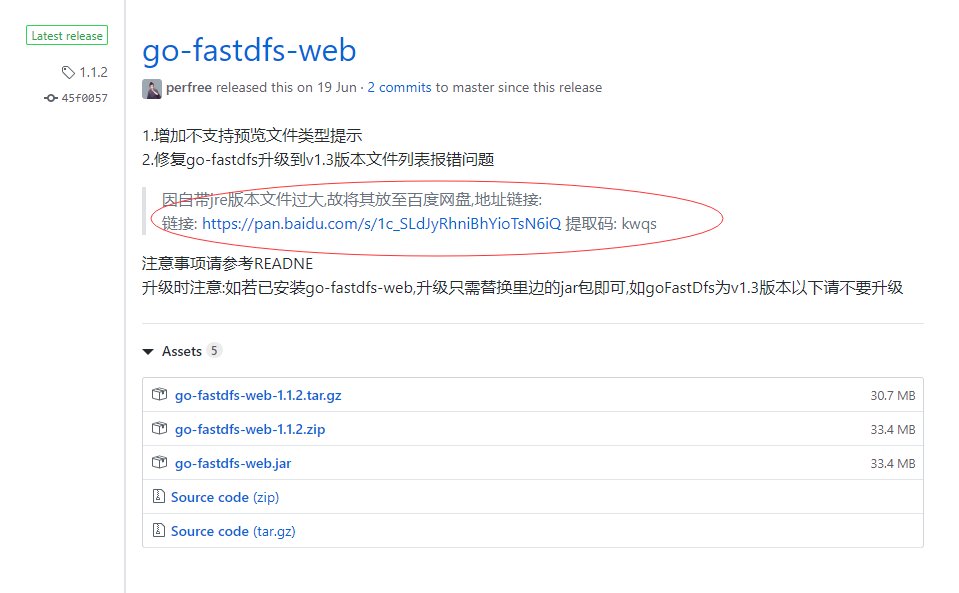This screenshot has width=959, height=593.
Task: Collapse the Assets section
Action: coord(180,351)
